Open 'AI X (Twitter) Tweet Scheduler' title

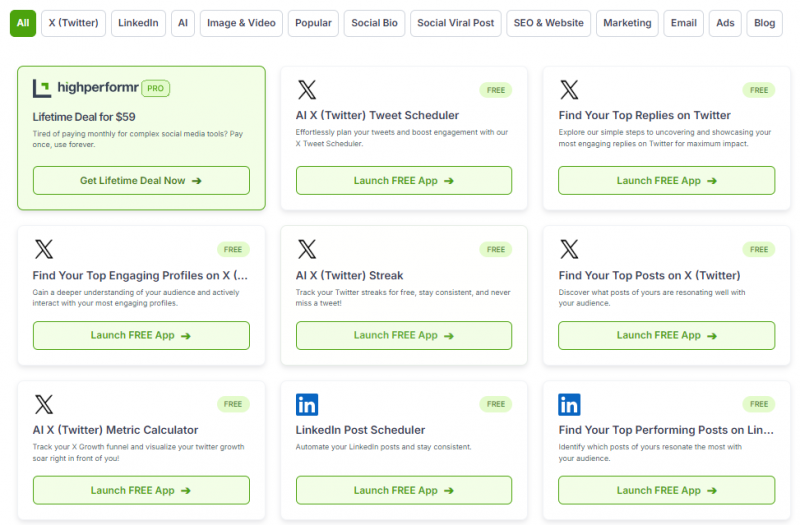point(377,115)
